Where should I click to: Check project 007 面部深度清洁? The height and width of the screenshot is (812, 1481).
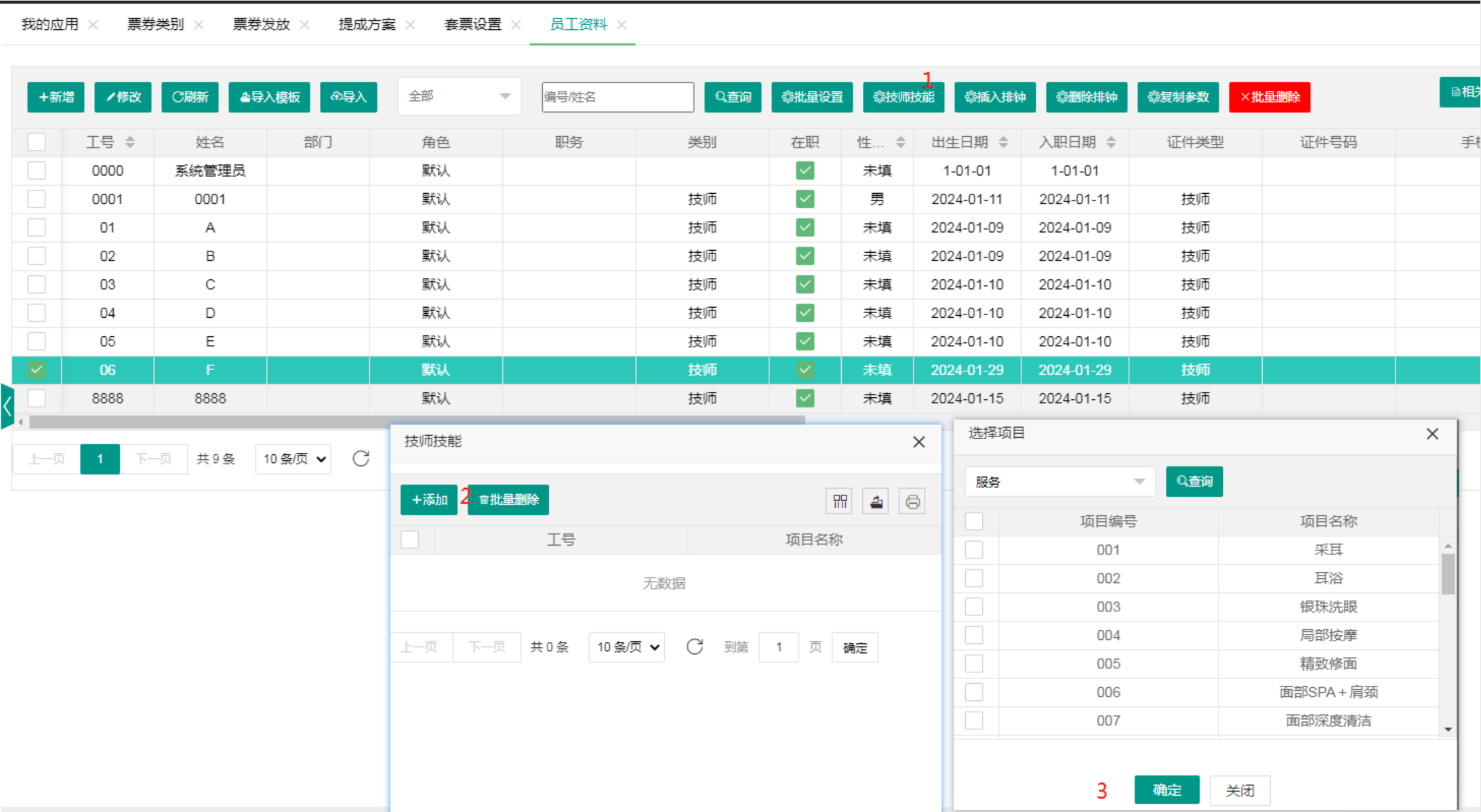tap(974, 720)
